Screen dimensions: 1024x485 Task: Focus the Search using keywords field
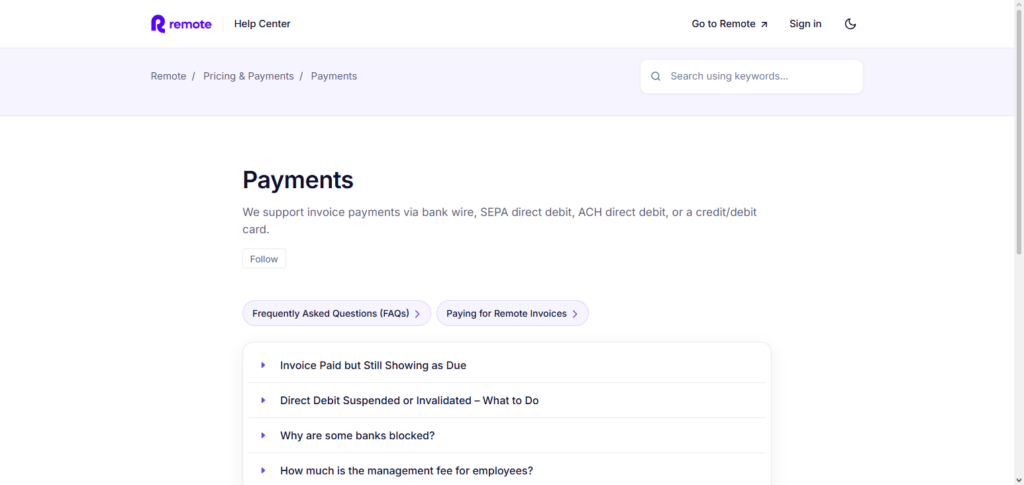click(x=752, y=76)
